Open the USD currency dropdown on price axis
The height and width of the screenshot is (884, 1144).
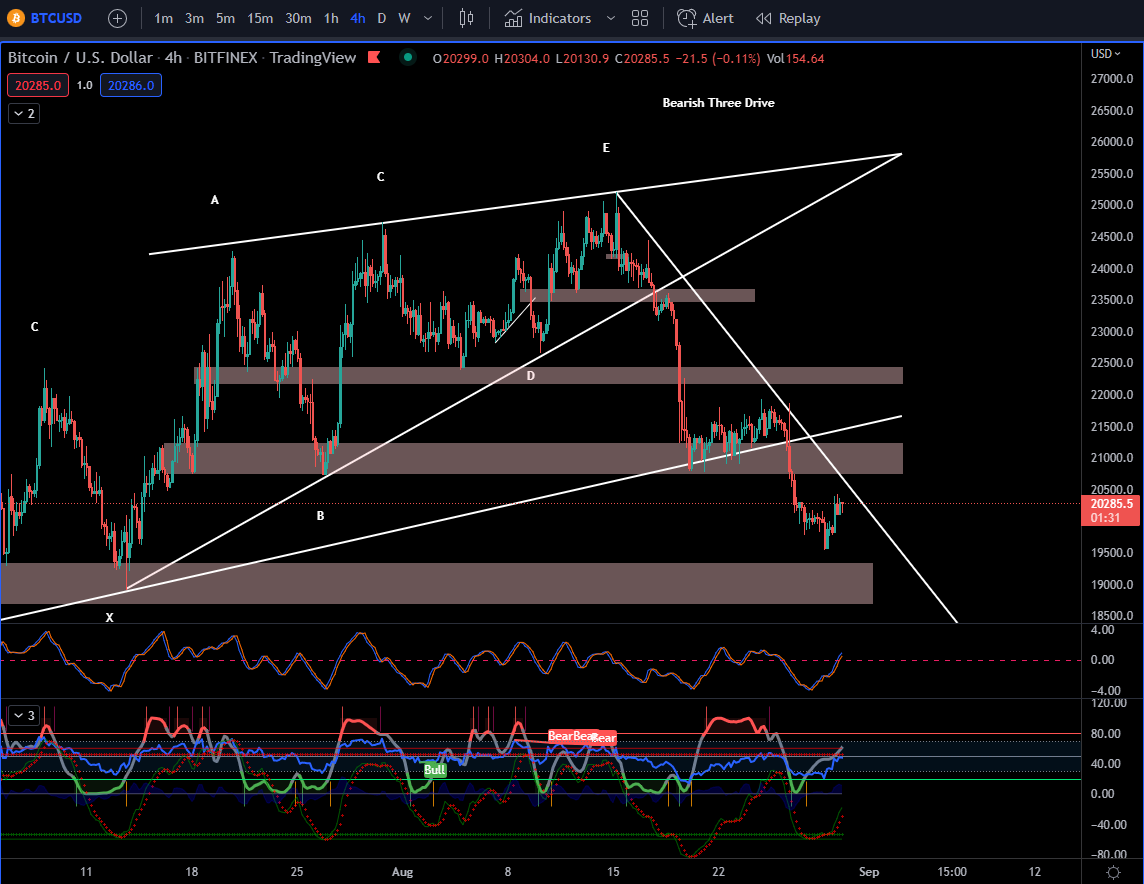coord(1105,54)
